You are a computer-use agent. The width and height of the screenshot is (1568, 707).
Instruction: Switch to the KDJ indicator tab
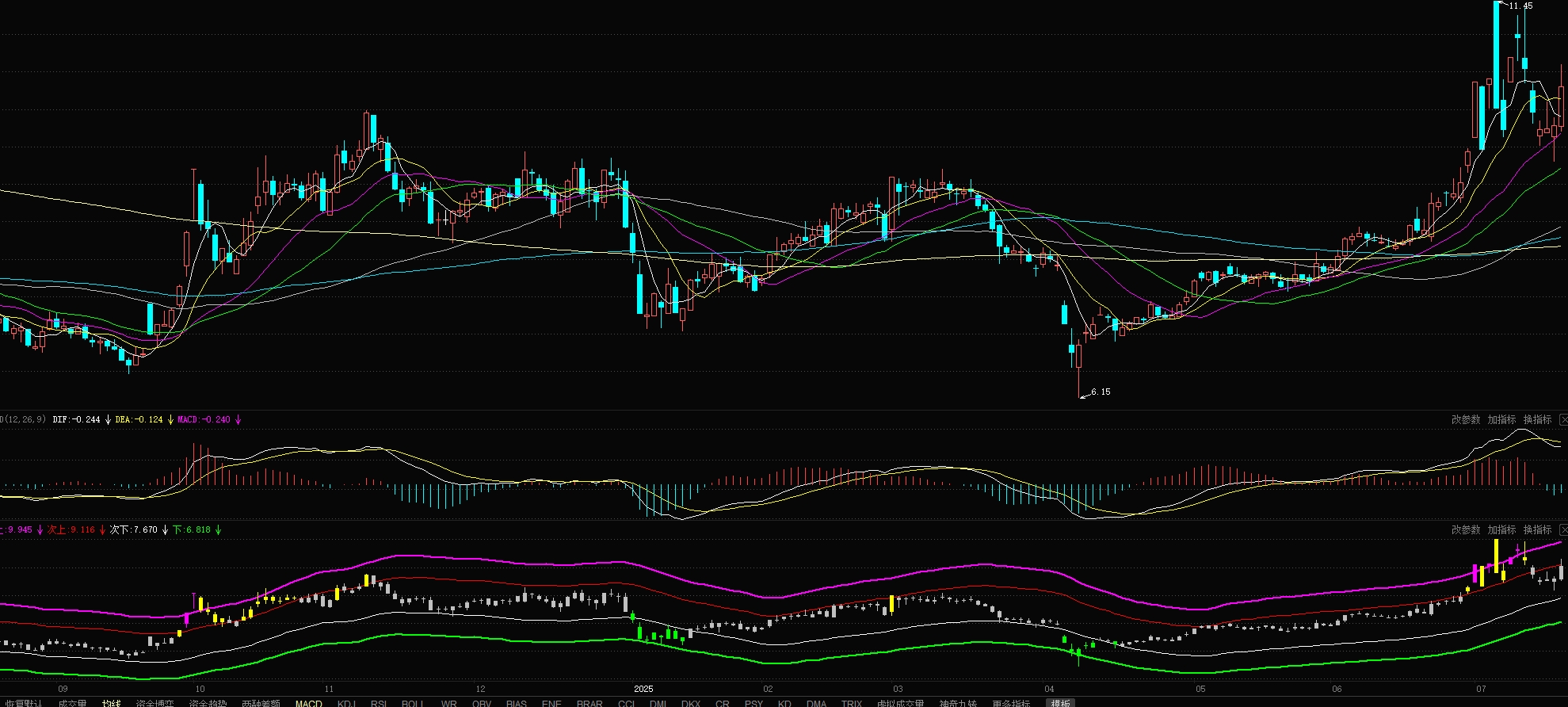click(x=346, y=703)
